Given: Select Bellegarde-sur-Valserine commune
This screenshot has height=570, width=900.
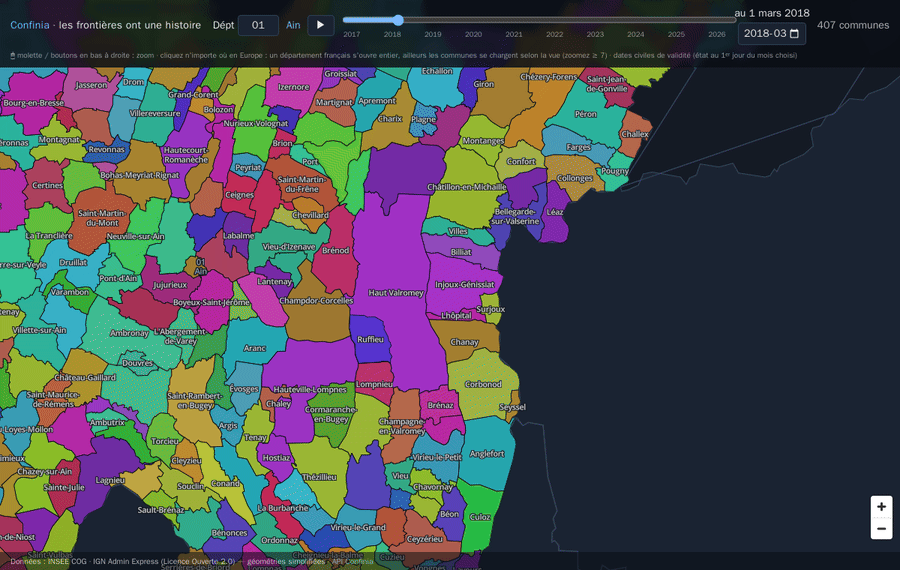Looking at the screenshot, I should pos(515,216).
